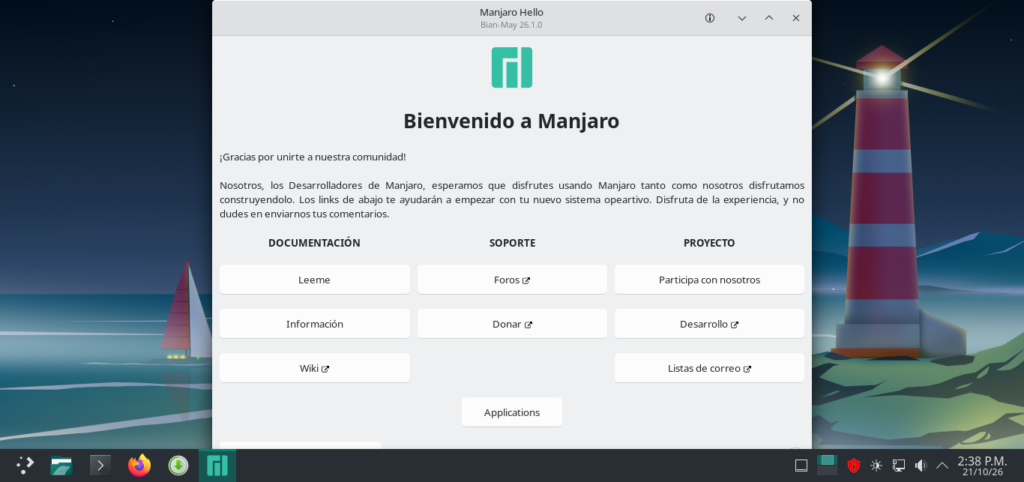Open the software installer green download icon
The image size is (1024, 482).
coord(178,465)
